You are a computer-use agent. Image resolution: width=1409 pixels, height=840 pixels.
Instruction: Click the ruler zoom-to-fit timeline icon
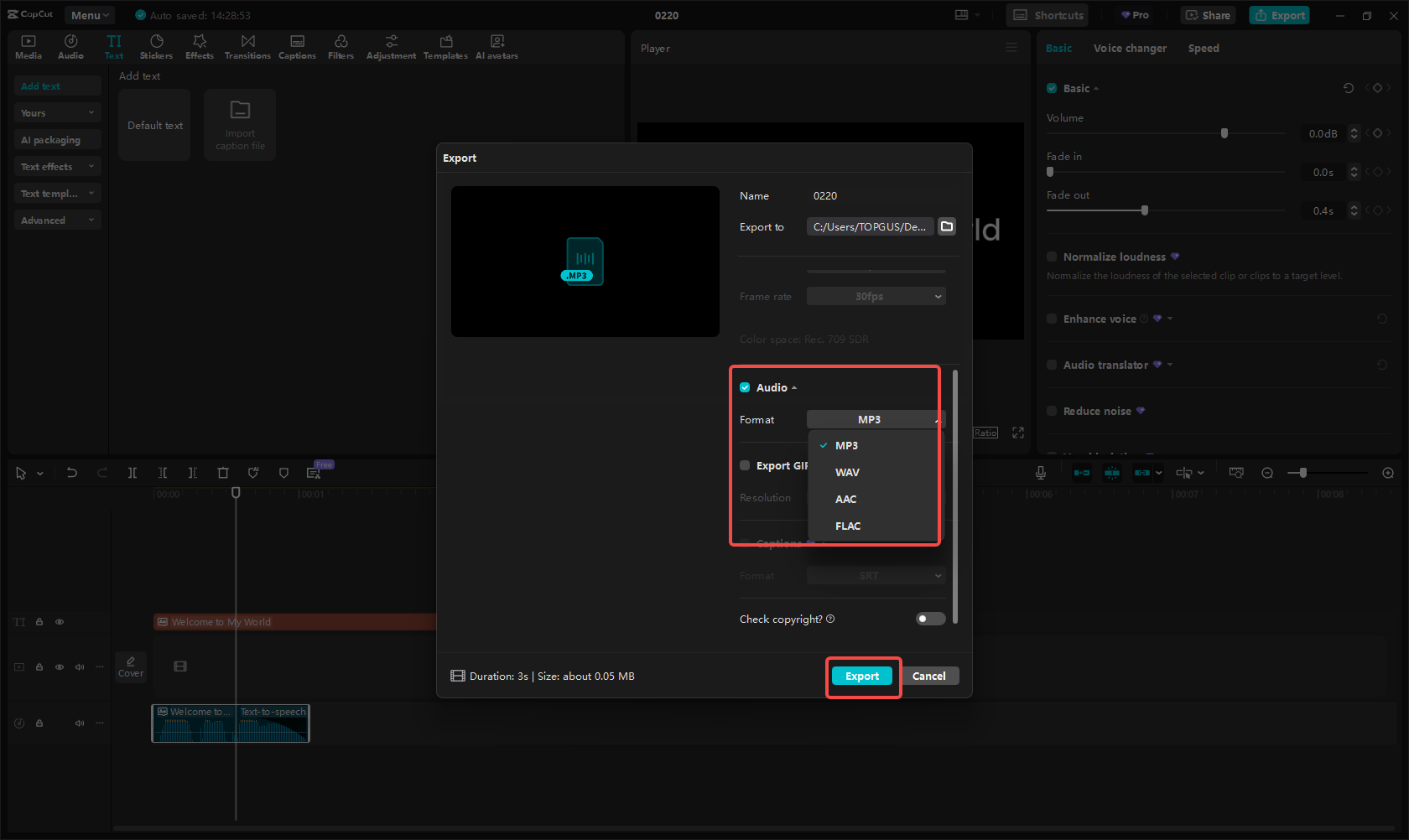pyautogui.click(x=1236, y=473)
